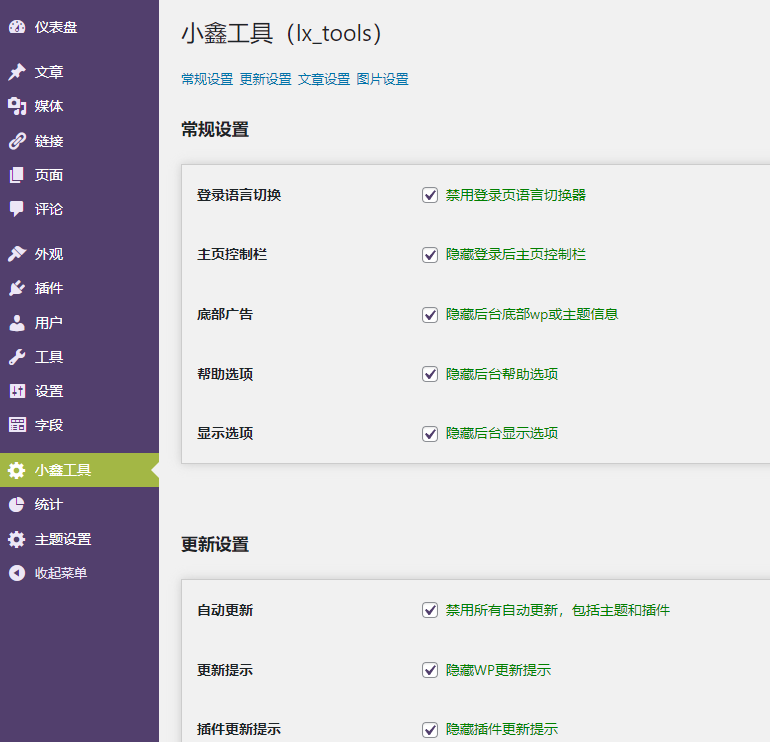Click the 更新设置 section heading

(x=215, y=545)
